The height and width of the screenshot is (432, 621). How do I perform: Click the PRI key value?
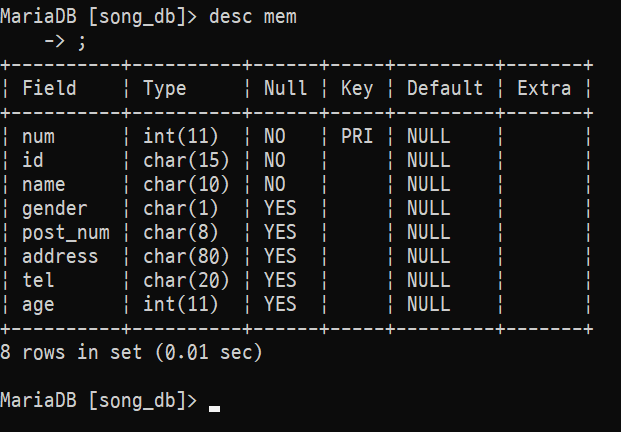(x=357, y=136)
